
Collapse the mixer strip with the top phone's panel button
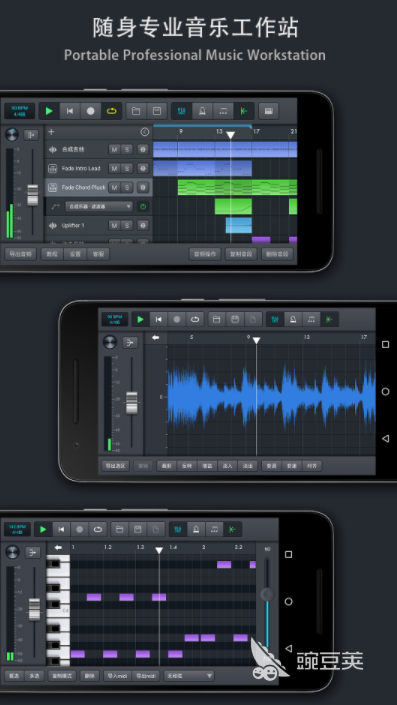point(31,134)
